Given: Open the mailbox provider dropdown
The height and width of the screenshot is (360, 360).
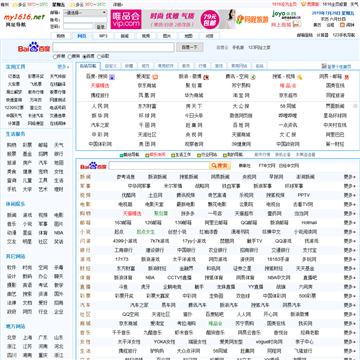Looking at the screenshot, I should point(85,13).
